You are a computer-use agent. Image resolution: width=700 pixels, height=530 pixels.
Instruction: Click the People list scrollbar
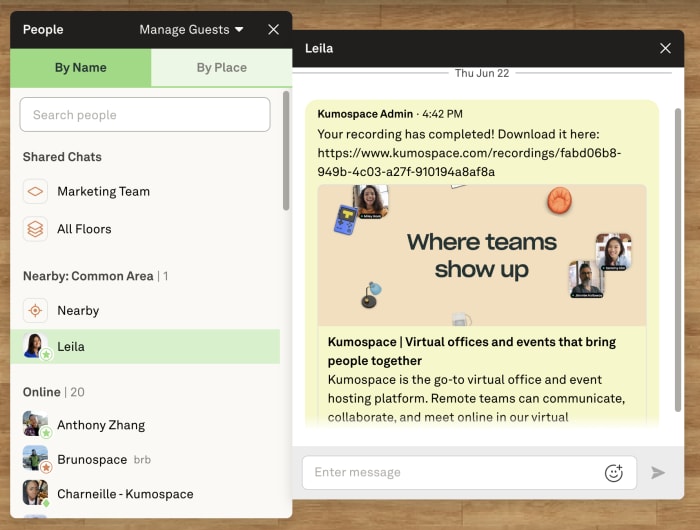coord(286,150)
